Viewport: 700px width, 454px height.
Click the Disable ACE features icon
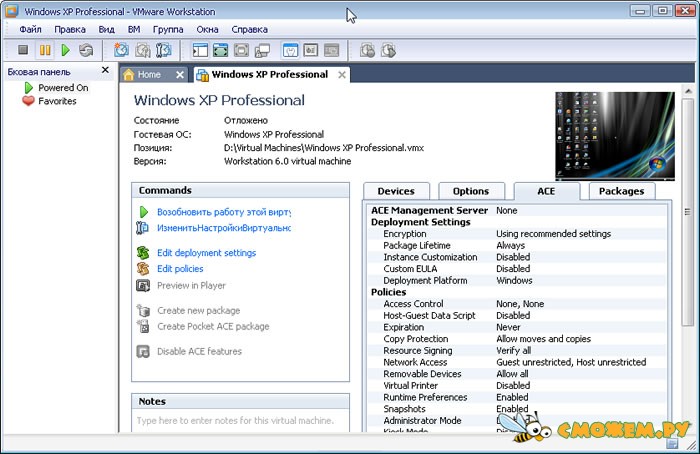(143, 351)
